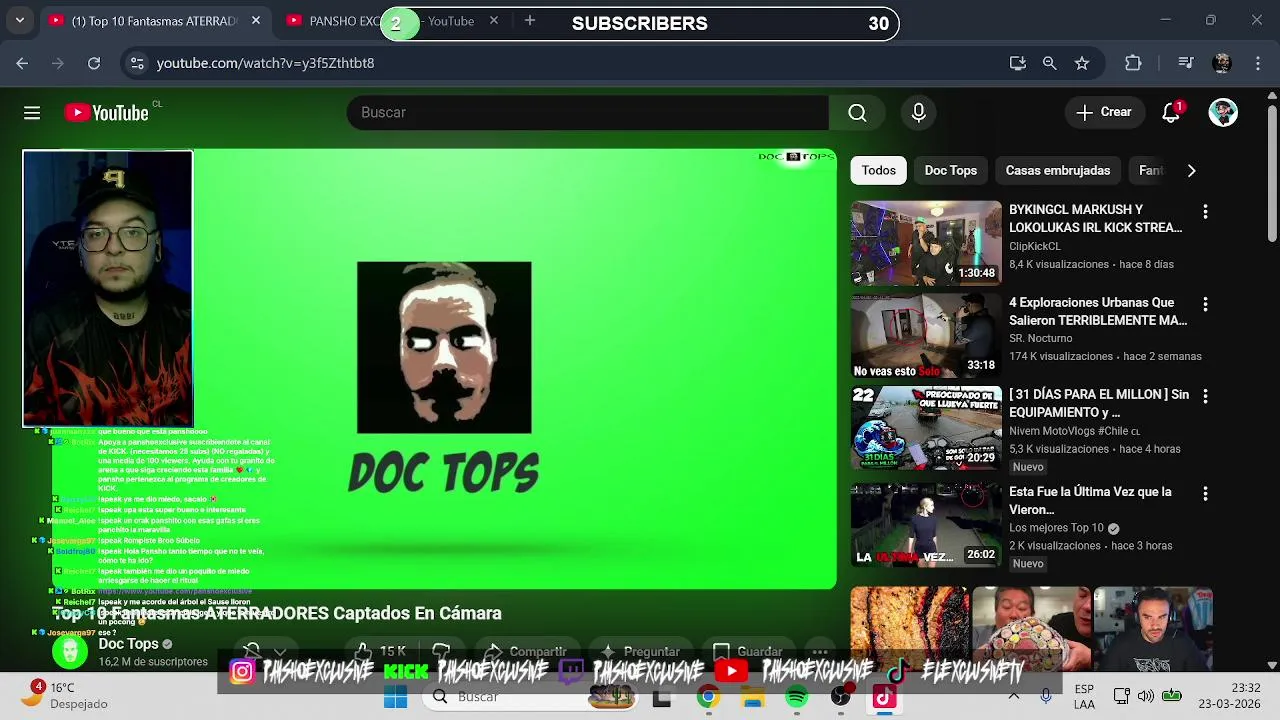Image resolution: width=1280 pixels, height=720 pixels.
Task: Open File Explorer from taskbar
Action: pos(753,697)
